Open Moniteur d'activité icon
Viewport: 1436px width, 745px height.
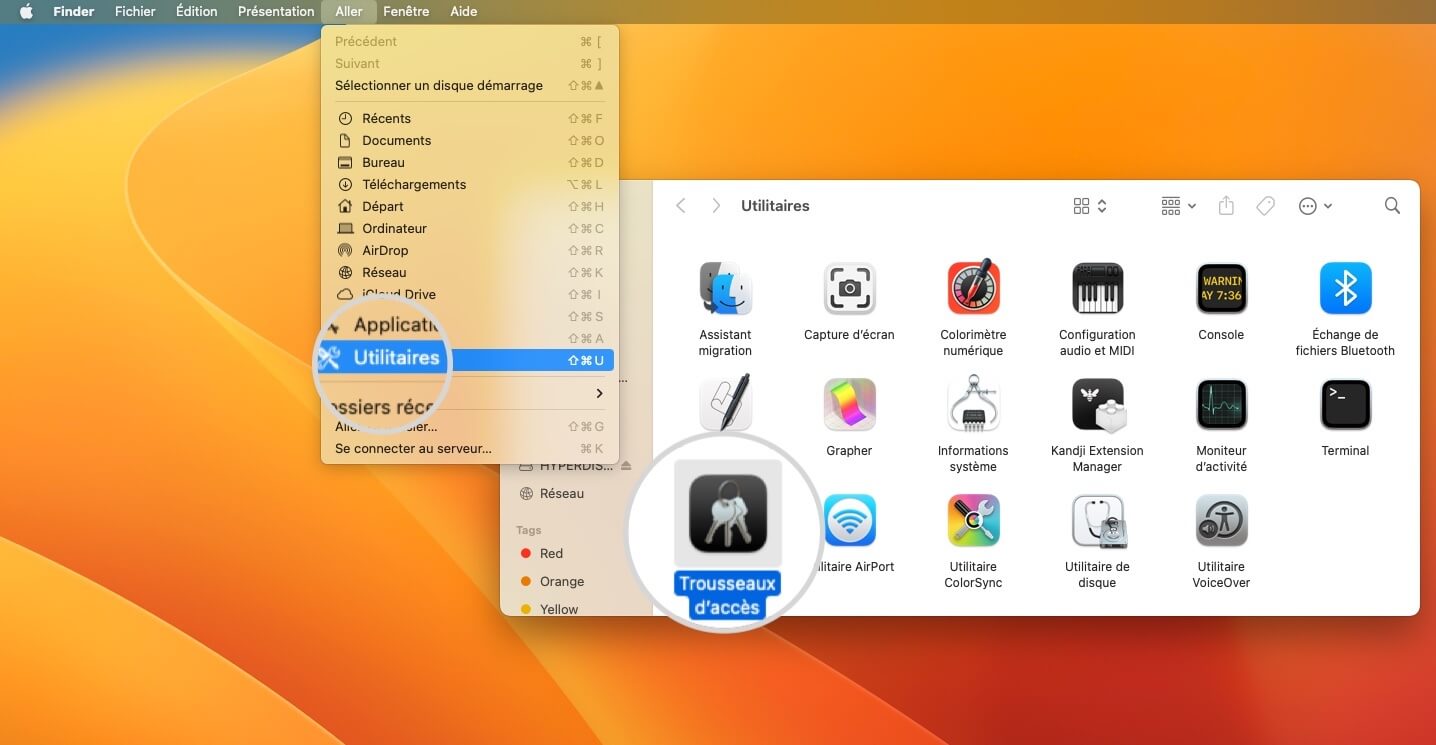(x=1221, y=405)
